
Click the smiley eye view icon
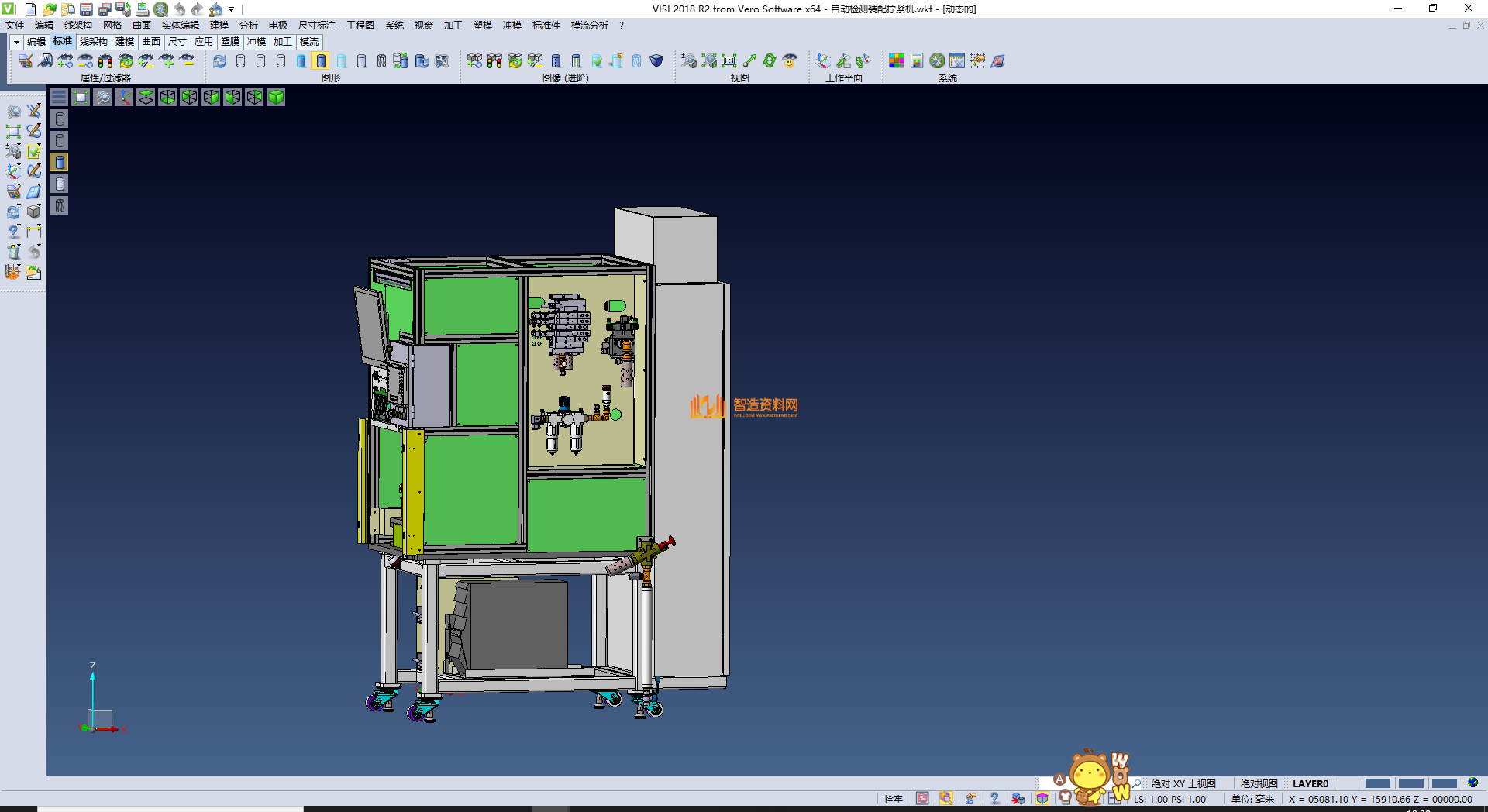tap(790, 61)
